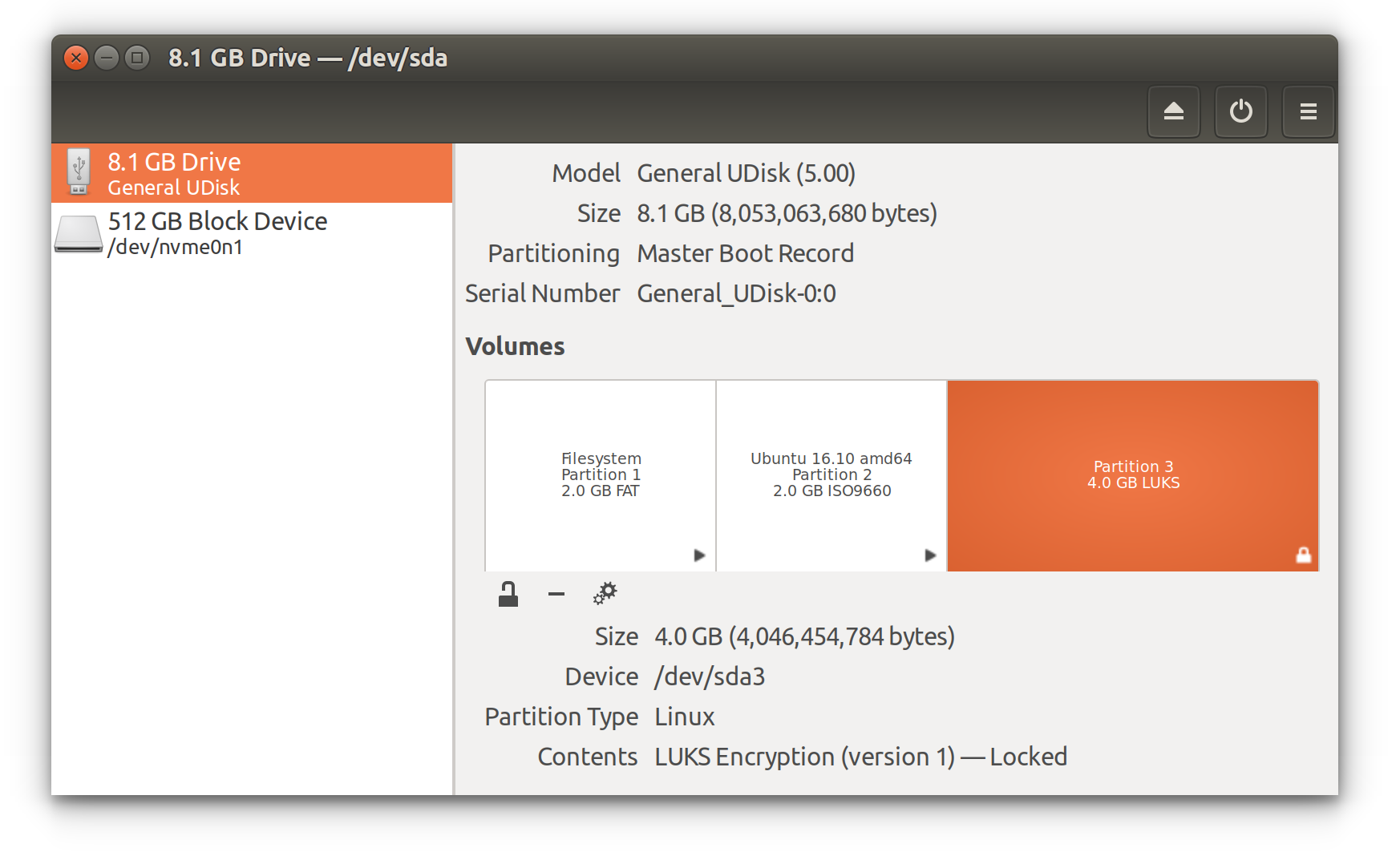
Task: Open the hamburger drive options menu
Action: click(x=1308, y=111)
